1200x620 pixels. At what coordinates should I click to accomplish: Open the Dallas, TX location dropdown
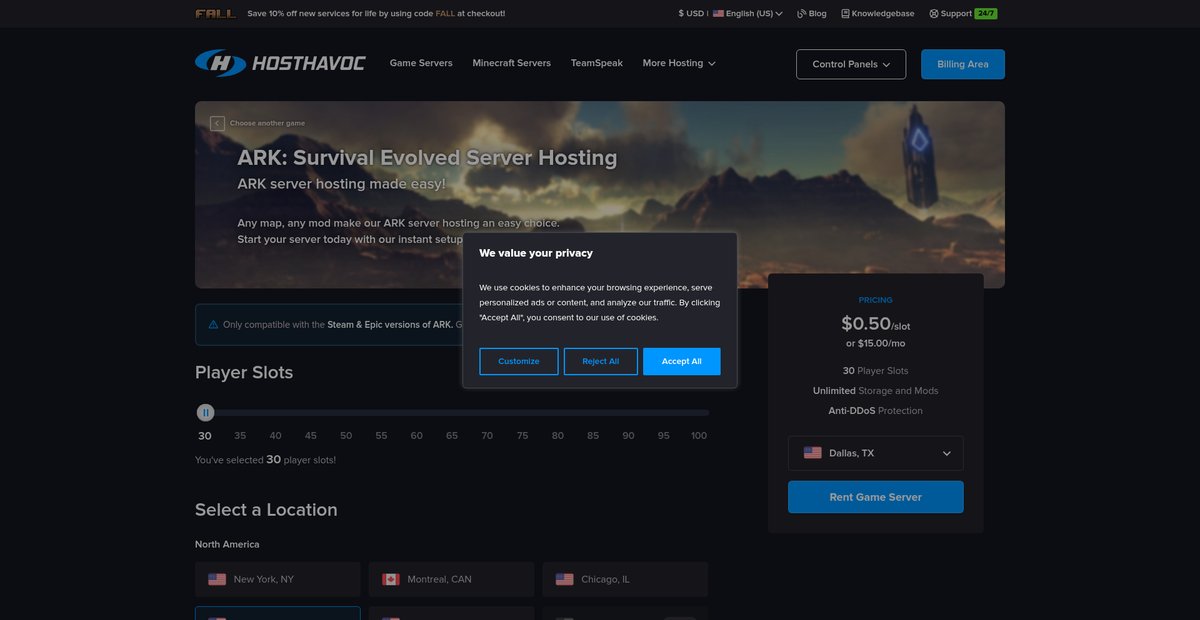click(876, 453)
